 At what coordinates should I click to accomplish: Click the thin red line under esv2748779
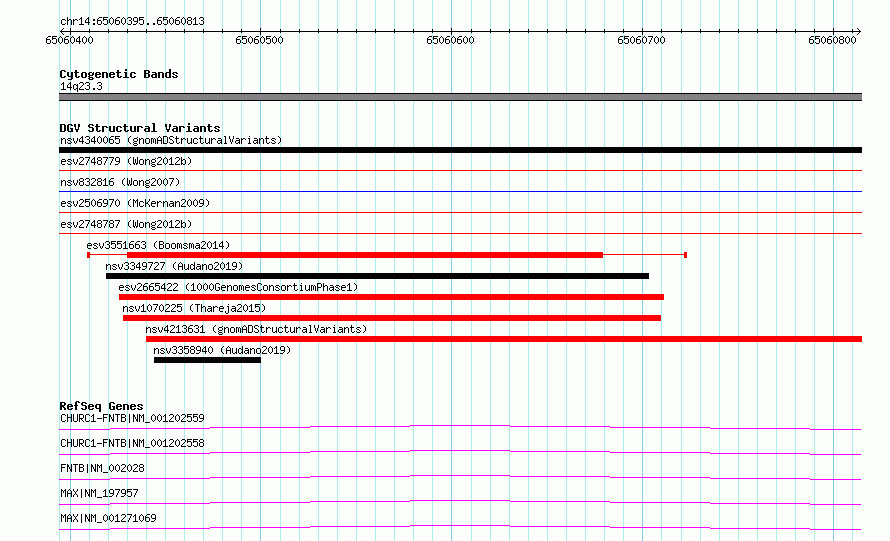coord(460,170)
